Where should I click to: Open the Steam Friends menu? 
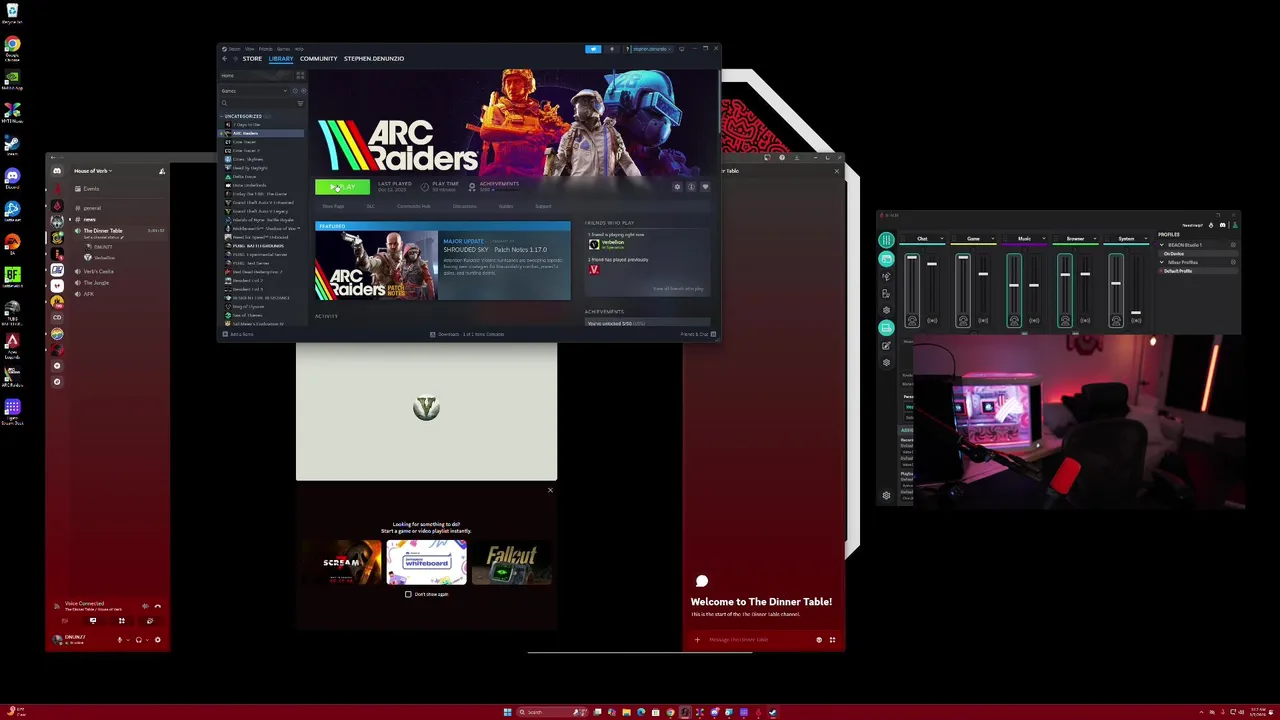pyautogui.click(x=266, y=48)
